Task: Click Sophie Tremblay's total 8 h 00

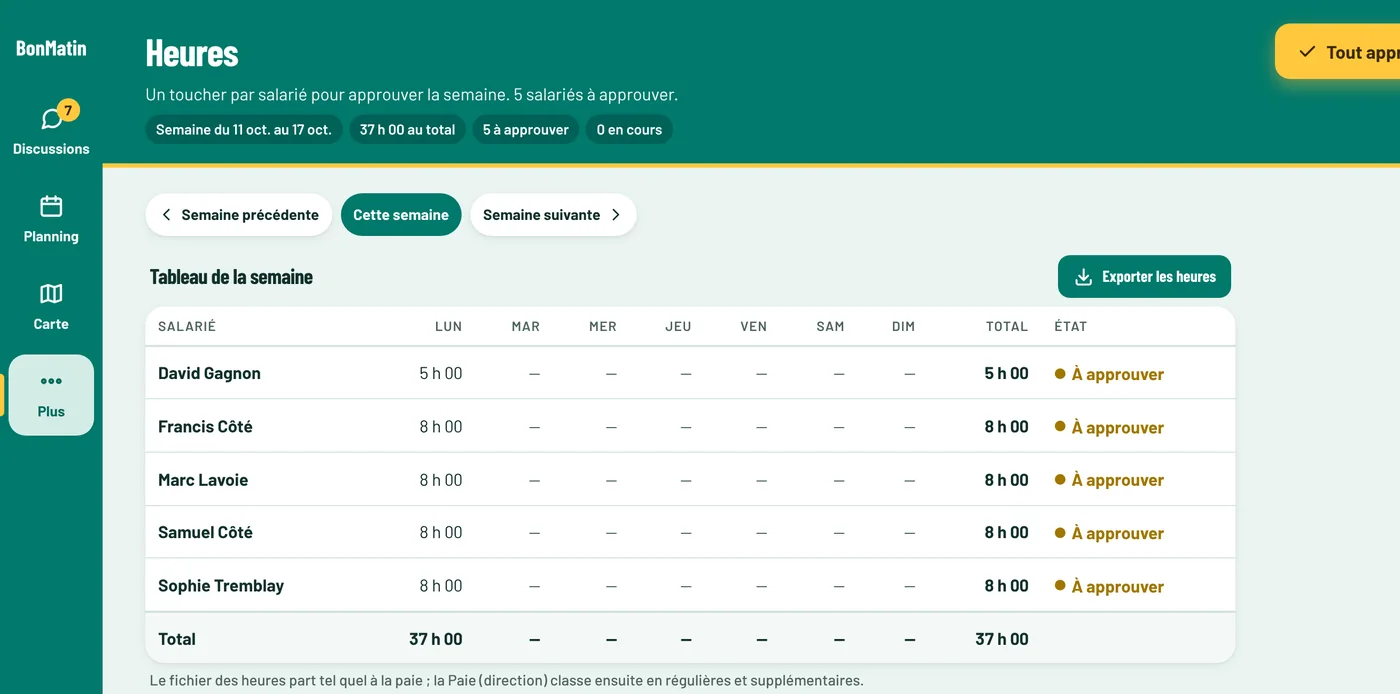Action: click(1006, 586)
